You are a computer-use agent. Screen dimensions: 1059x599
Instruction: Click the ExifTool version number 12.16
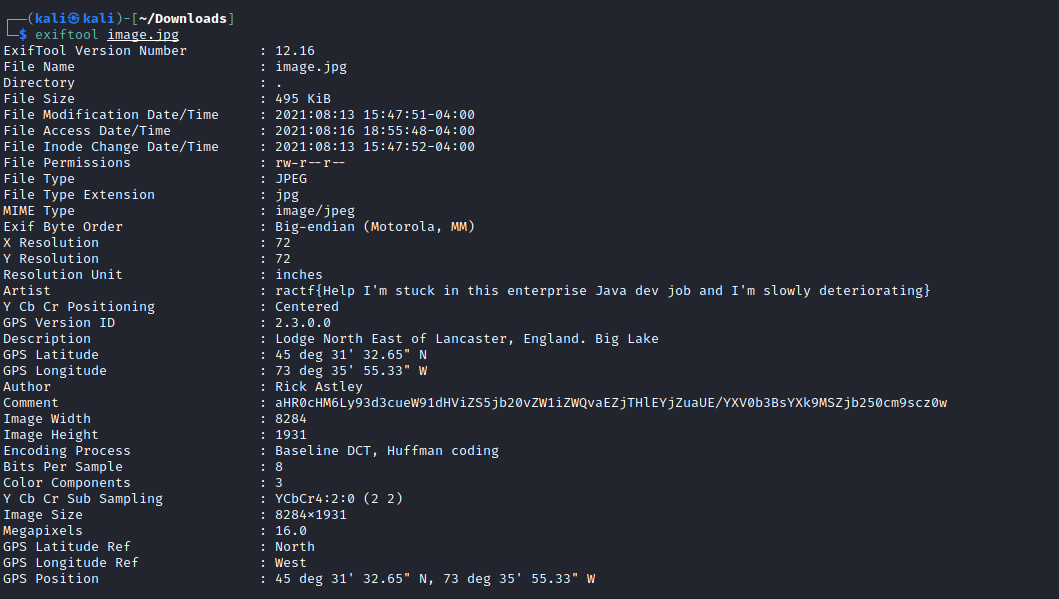[294, 51]
